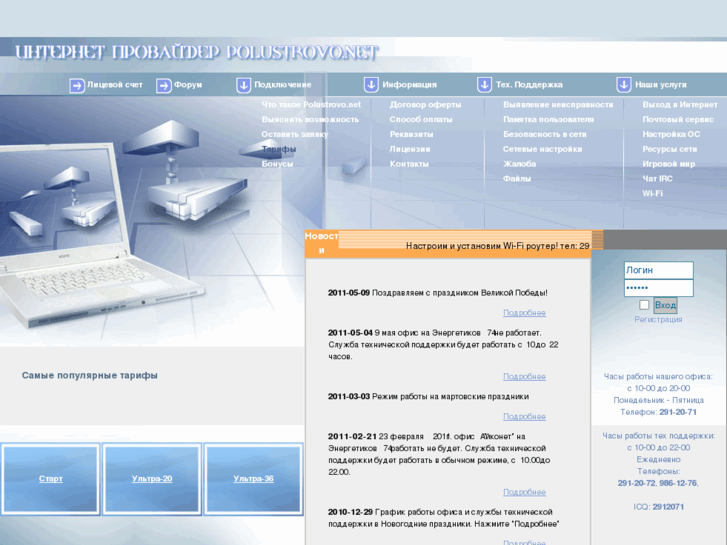Click the arrow icon beside Форум
Image resolution: width=727 pixels, height=545 pixels.
click(164, 85)
